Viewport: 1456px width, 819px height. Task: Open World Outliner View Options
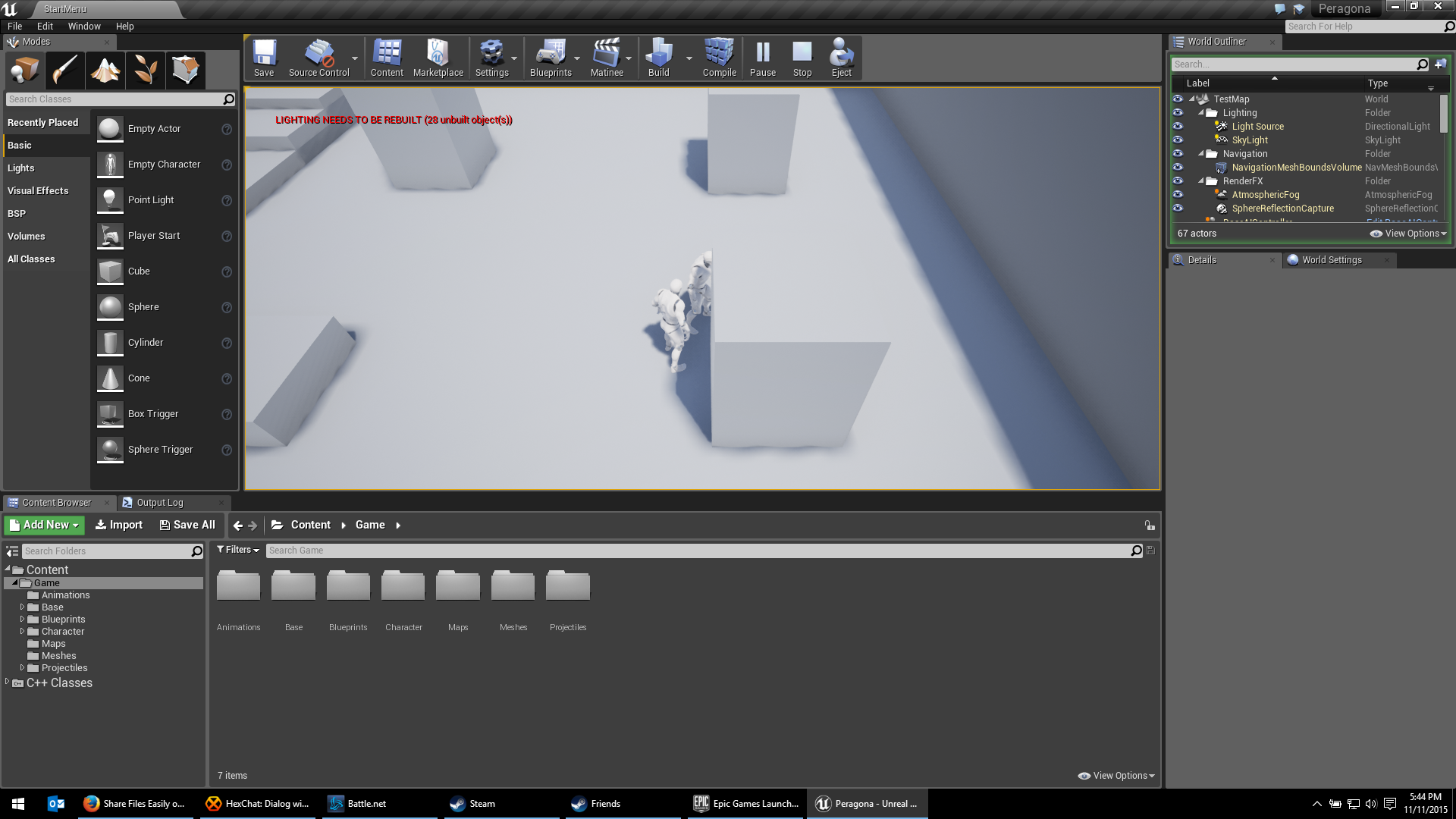point(1408,234)
